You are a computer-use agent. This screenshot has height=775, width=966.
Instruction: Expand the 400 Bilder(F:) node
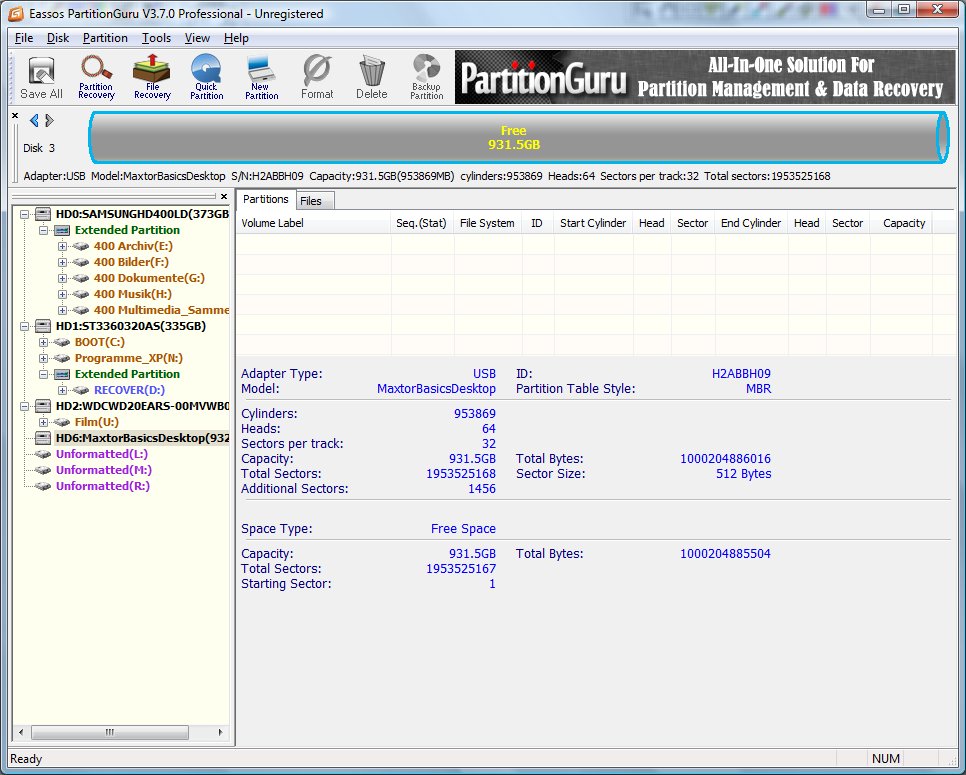(x=62, y=262)
